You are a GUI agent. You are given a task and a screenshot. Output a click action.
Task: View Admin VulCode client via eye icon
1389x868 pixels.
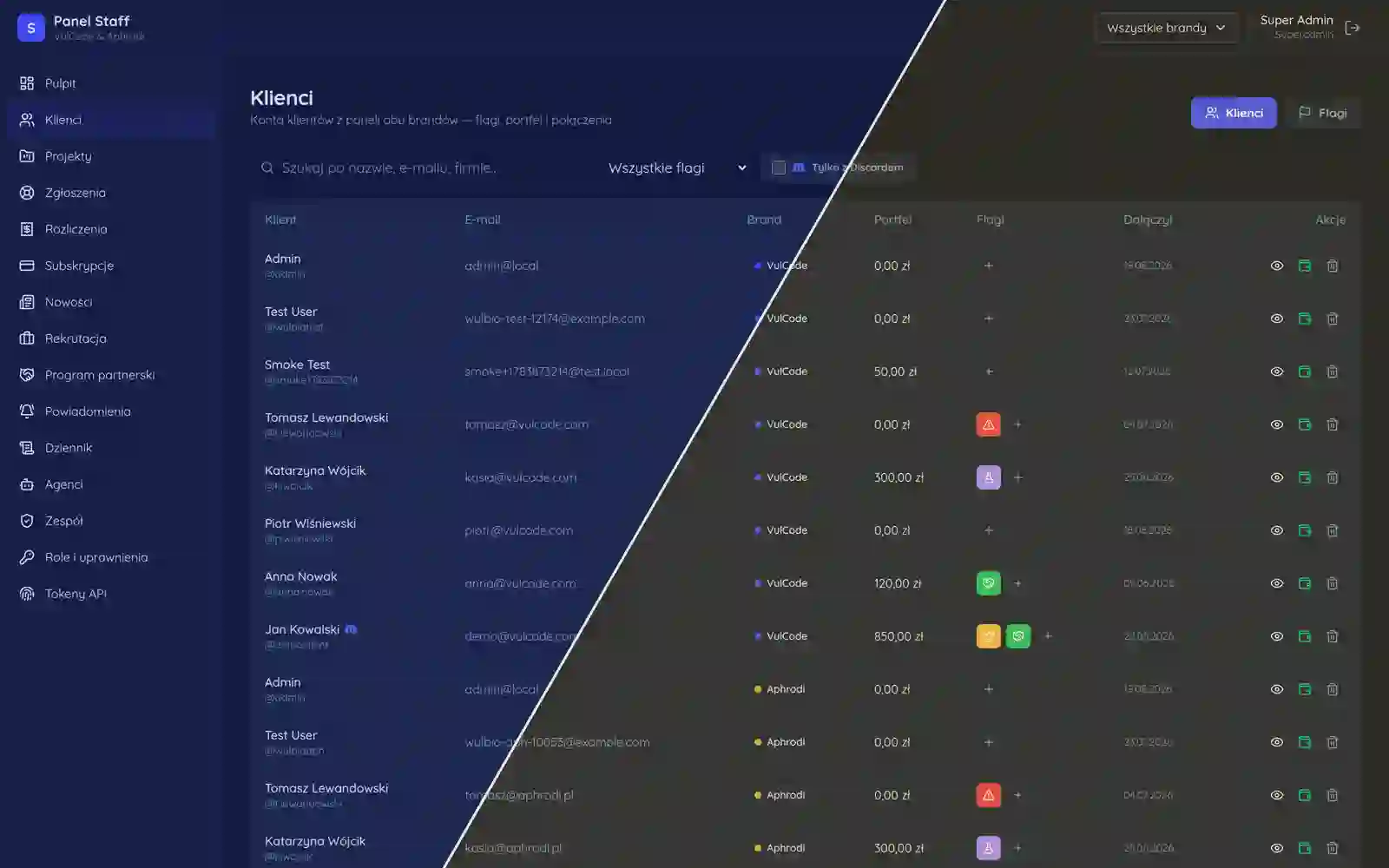coord(1276,266)
